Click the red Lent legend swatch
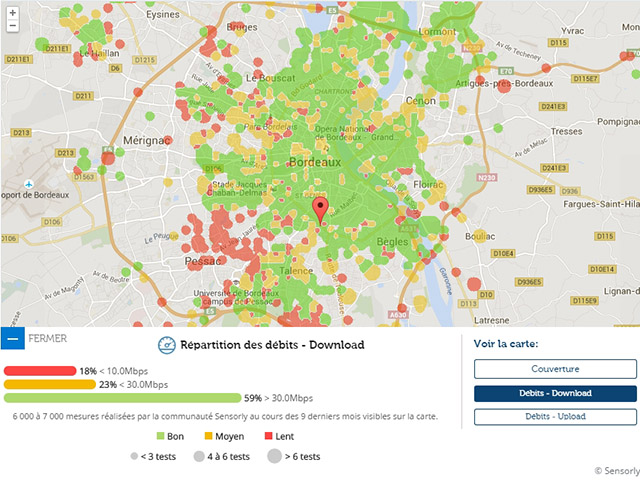 [x=270, y=437]
